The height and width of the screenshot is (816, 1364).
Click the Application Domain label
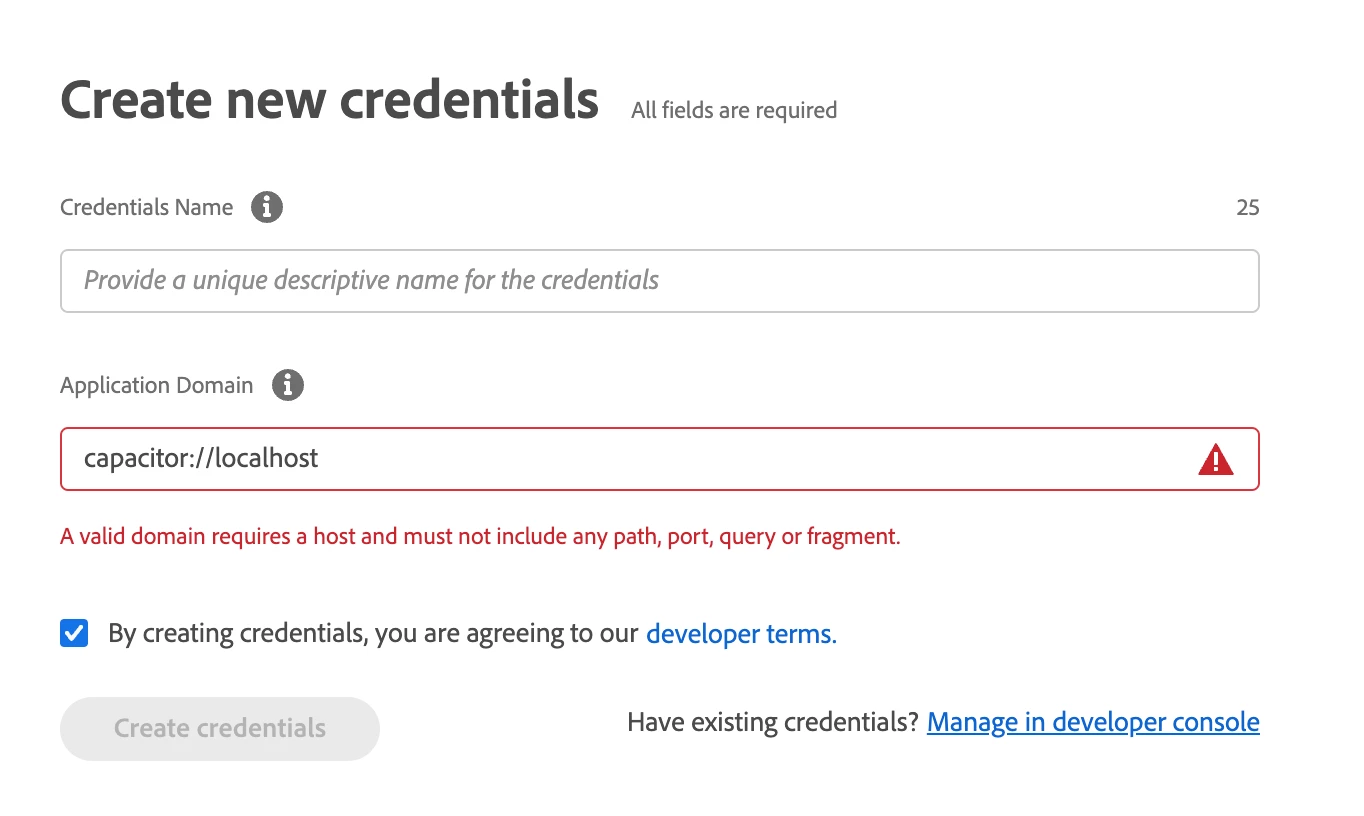click(156, 386)
